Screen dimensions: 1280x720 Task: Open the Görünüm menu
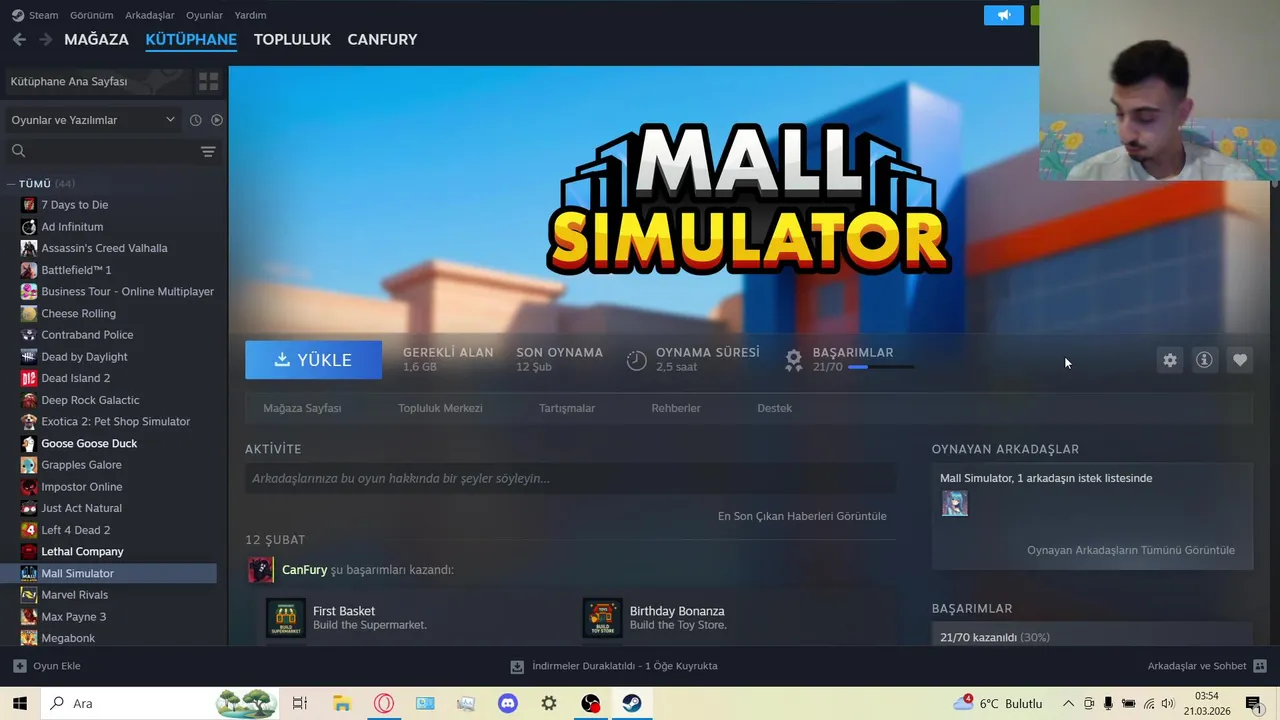click(91, 15)
